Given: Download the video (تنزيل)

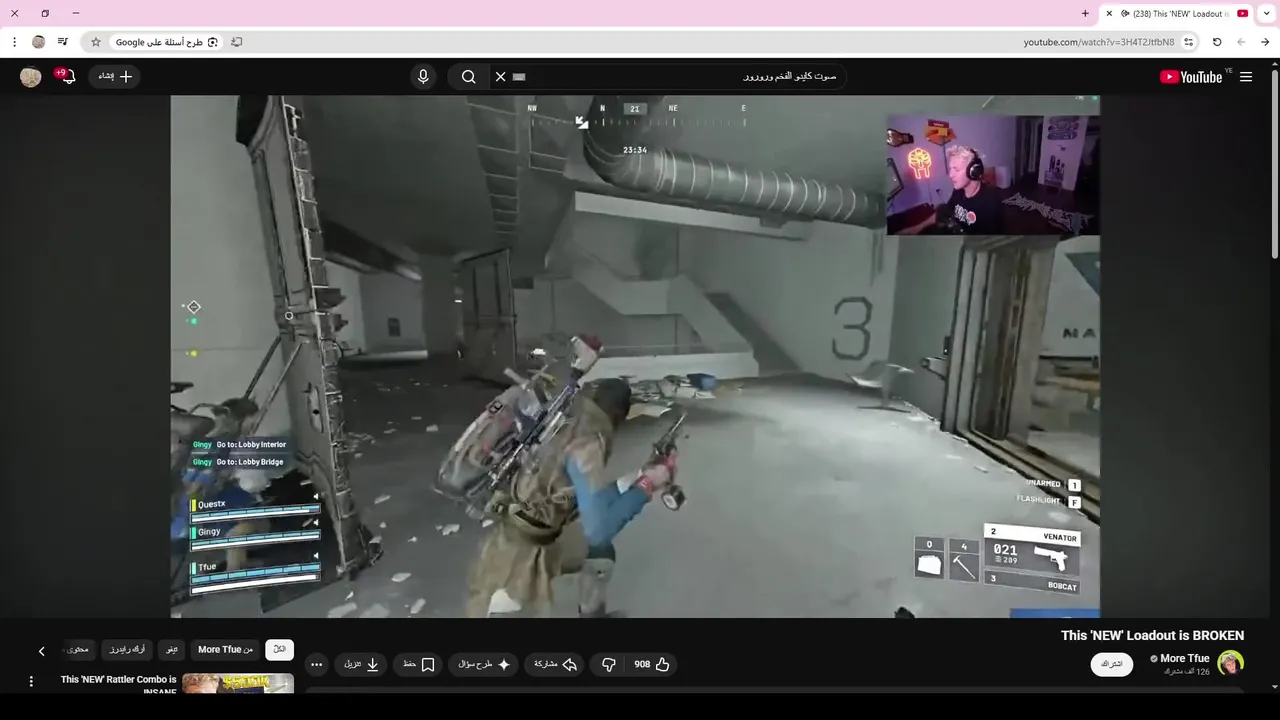Looking at the screenshot, I should click(x=362, y=664).
